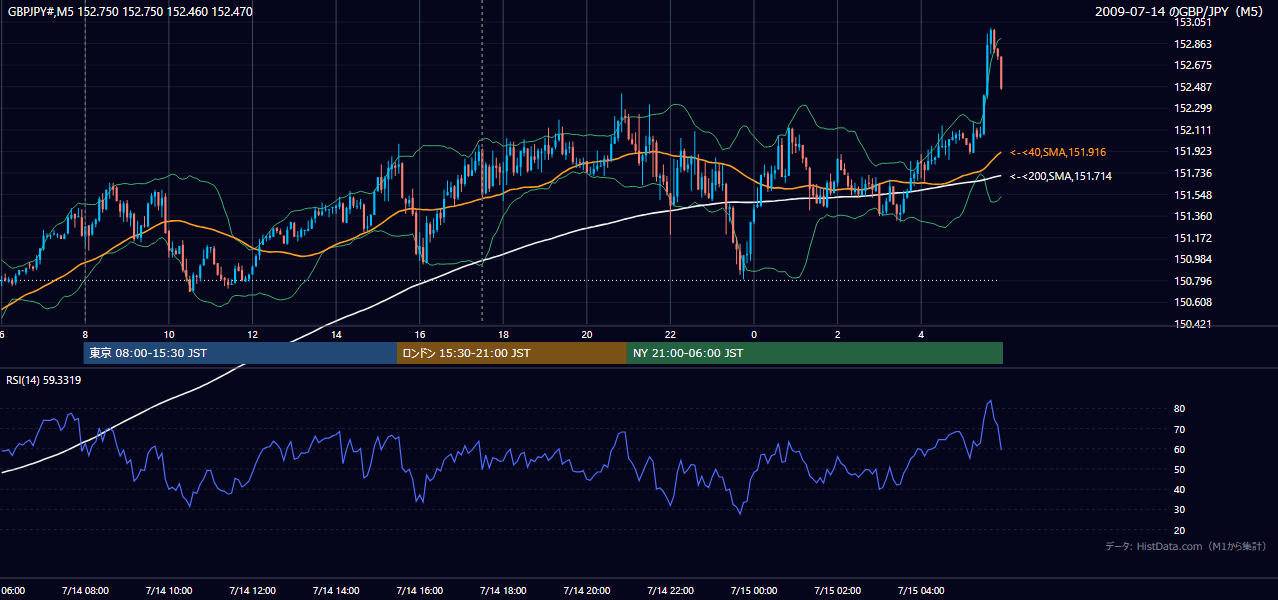Click the 150.421 price axis label
The width and height of the screenshot is (1278, 600).
tap(1193, 324)
